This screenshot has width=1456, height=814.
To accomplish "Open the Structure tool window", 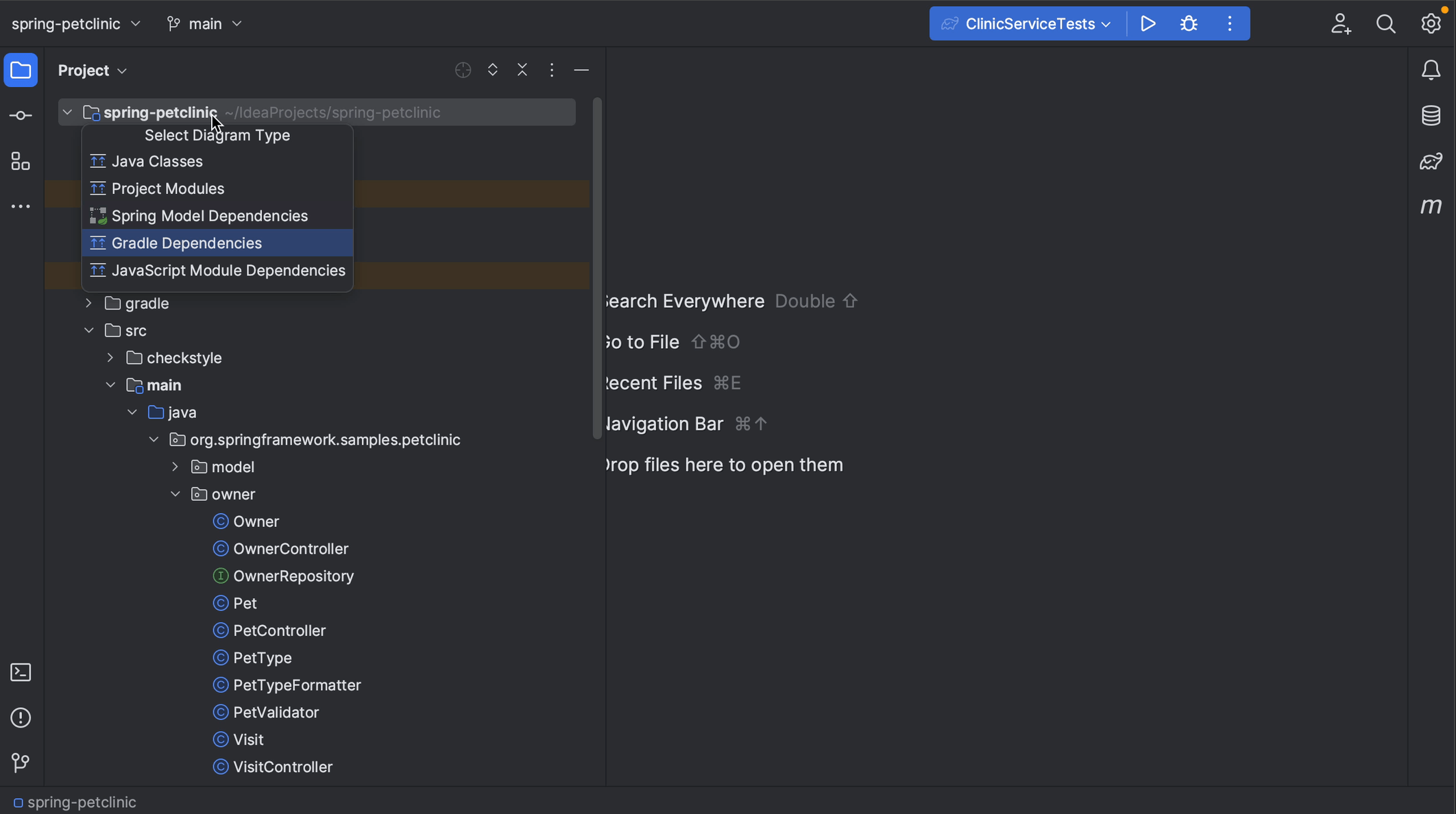I will (21, 161).
